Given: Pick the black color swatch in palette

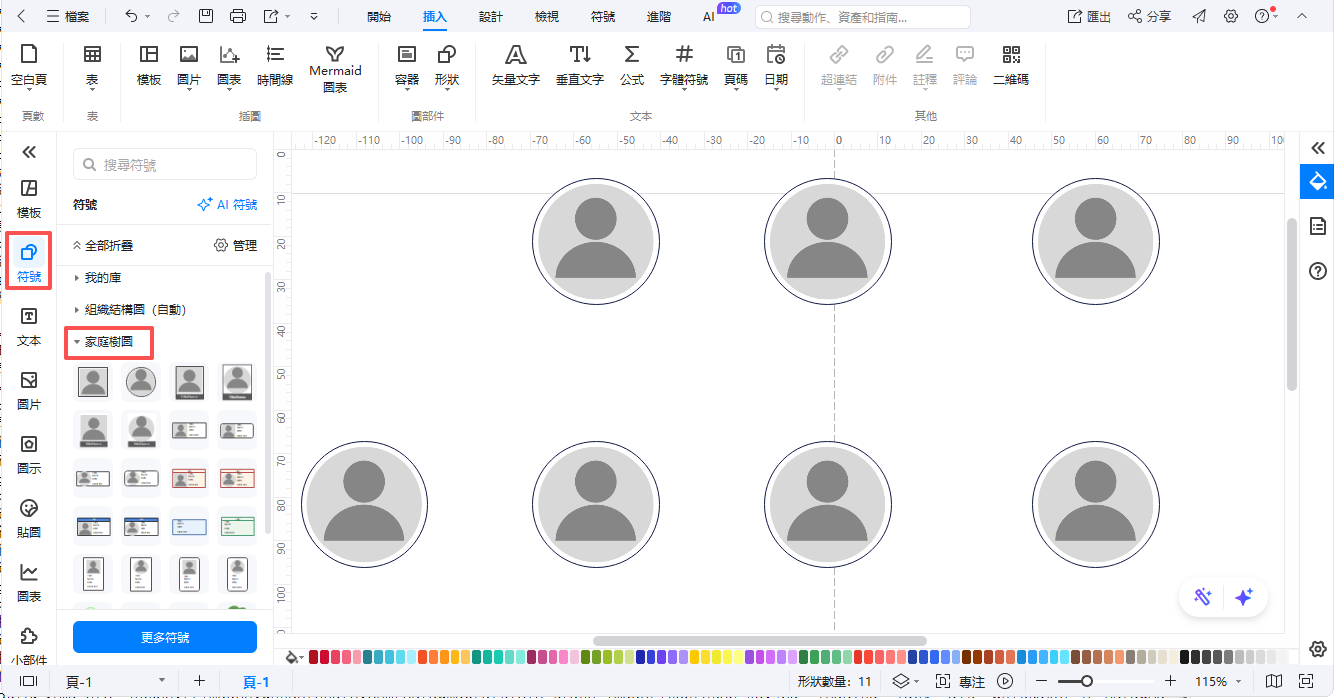Looking at the screenshot, I should (1186, 657).
